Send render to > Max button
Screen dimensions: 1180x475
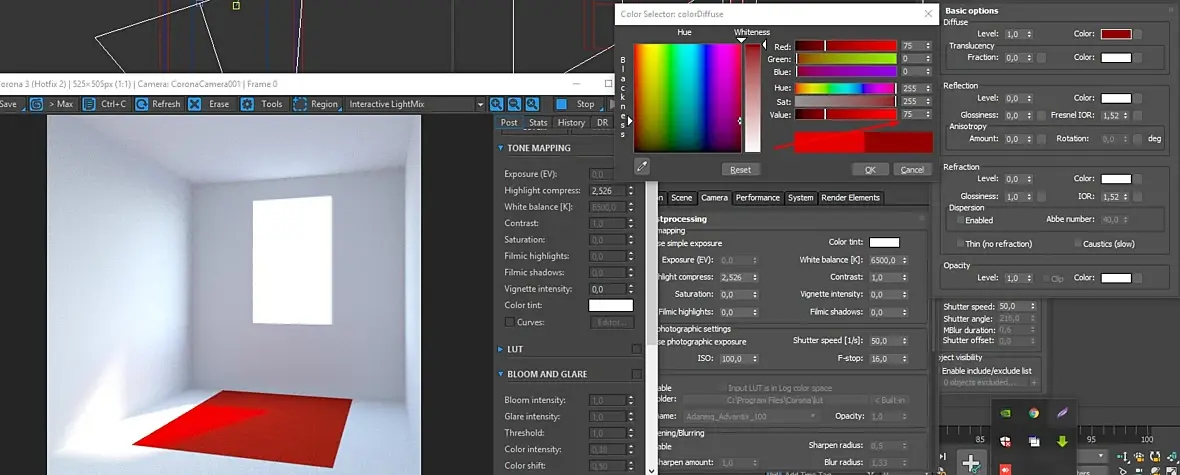tap(53, 104)
